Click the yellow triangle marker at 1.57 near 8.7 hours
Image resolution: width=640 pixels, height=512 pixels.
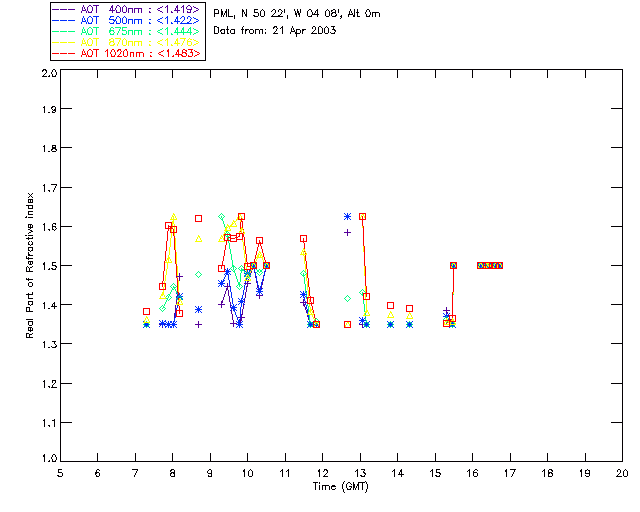198,238
